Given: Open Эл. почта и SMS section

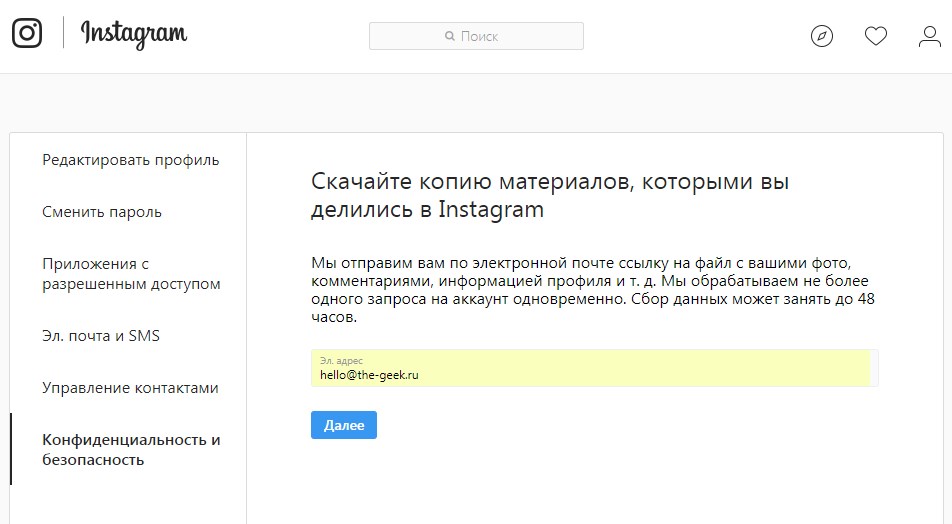Looking at the screenshot, I should (x=101, y=336).
